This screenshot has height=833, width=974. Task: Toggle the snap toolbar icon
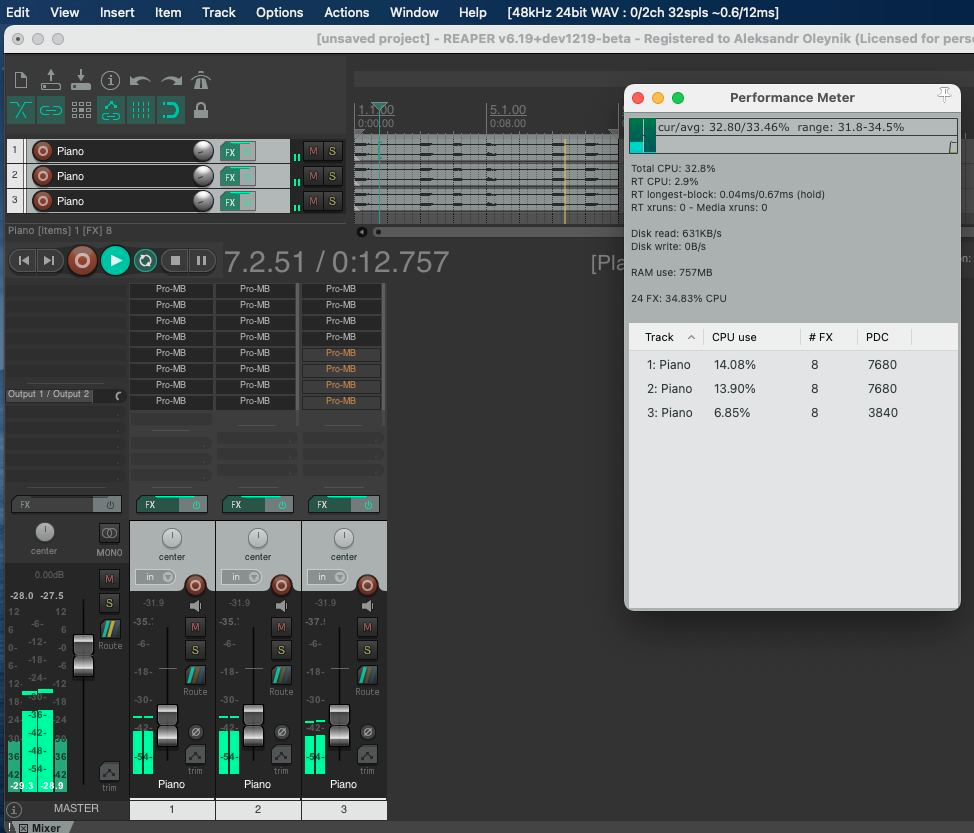pos(170,111)
